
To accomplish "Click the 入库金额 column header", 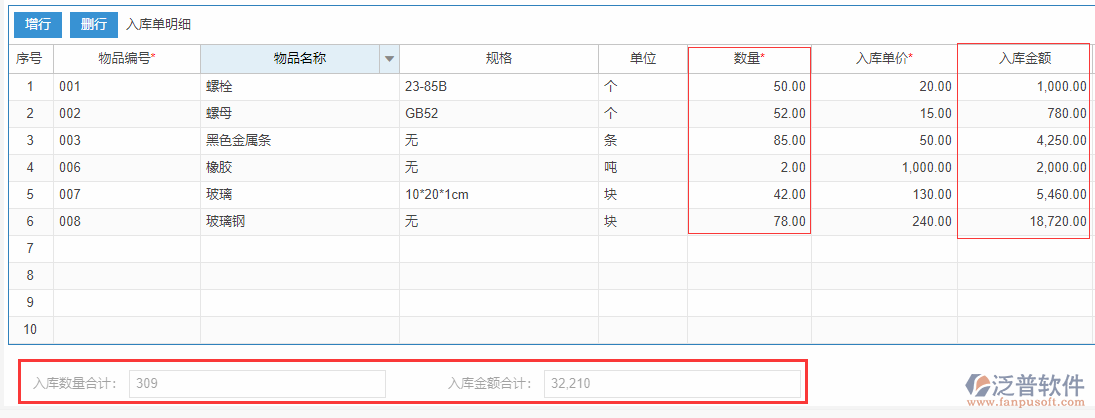I will point(1023,59).
